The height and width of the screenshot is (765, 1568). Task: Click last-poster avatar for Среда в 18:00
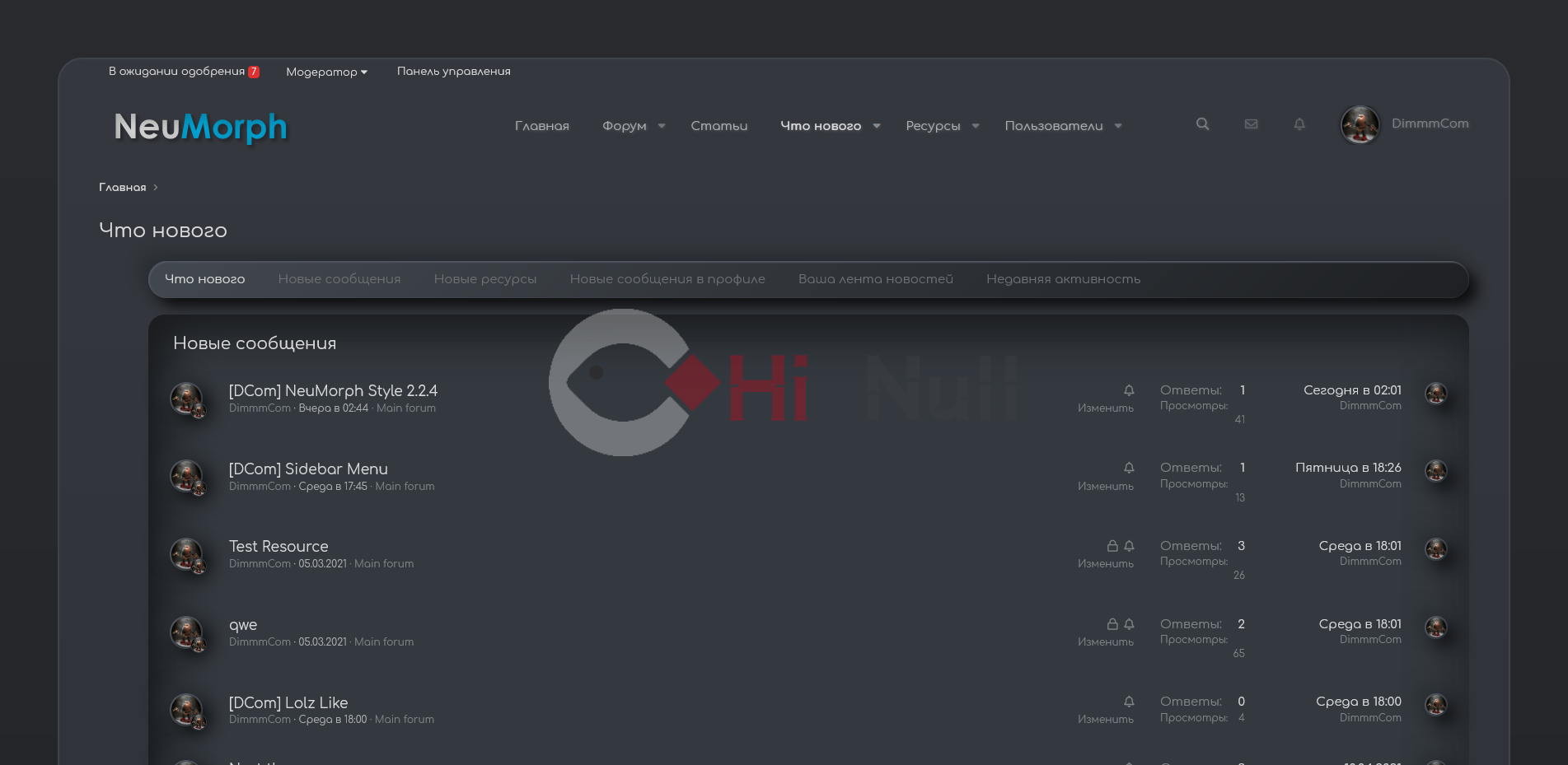tap(1436, 705)
